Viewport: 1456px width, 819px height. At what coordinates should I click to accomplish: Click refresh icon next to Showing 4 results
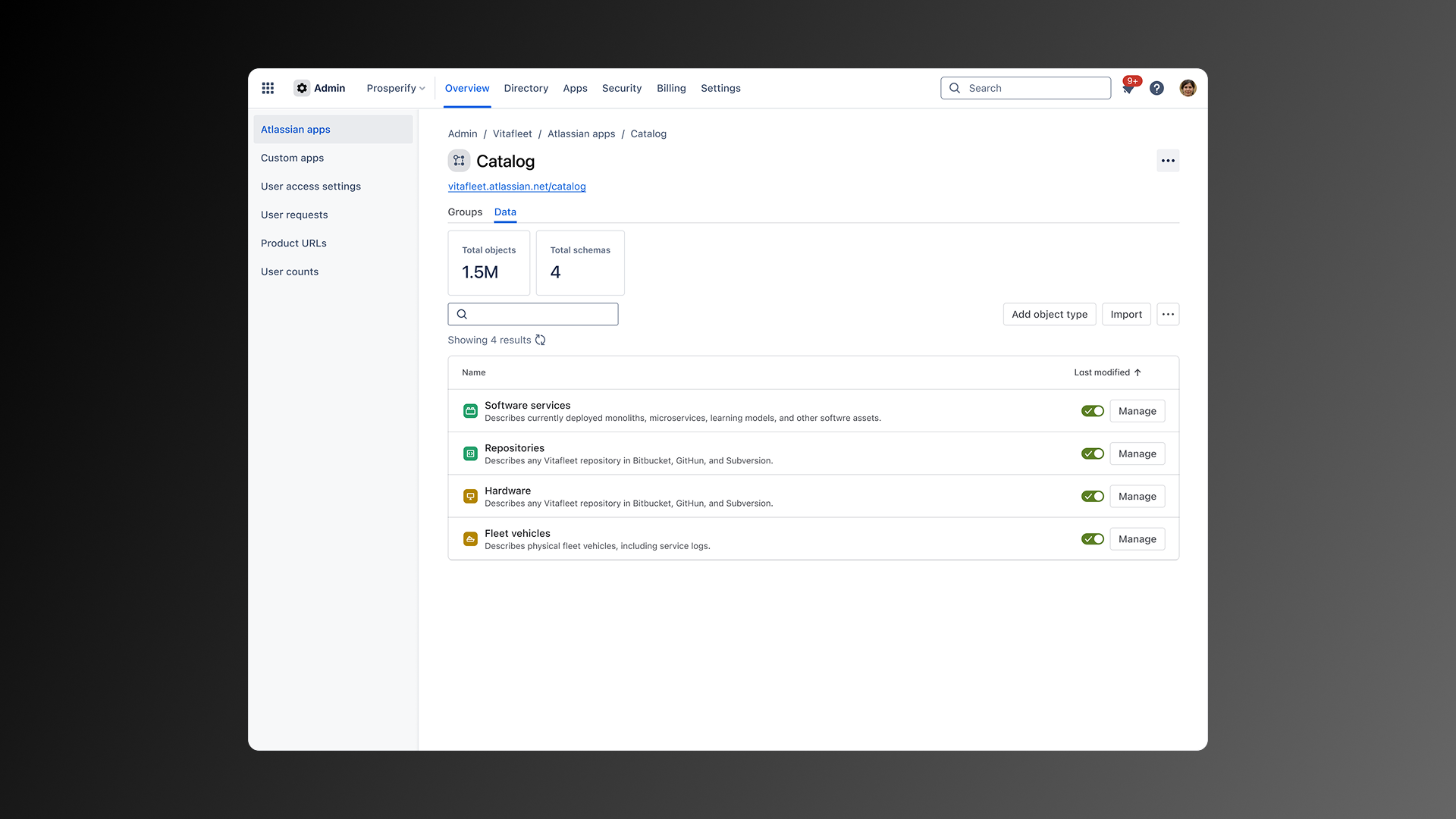tap(541, 340)
